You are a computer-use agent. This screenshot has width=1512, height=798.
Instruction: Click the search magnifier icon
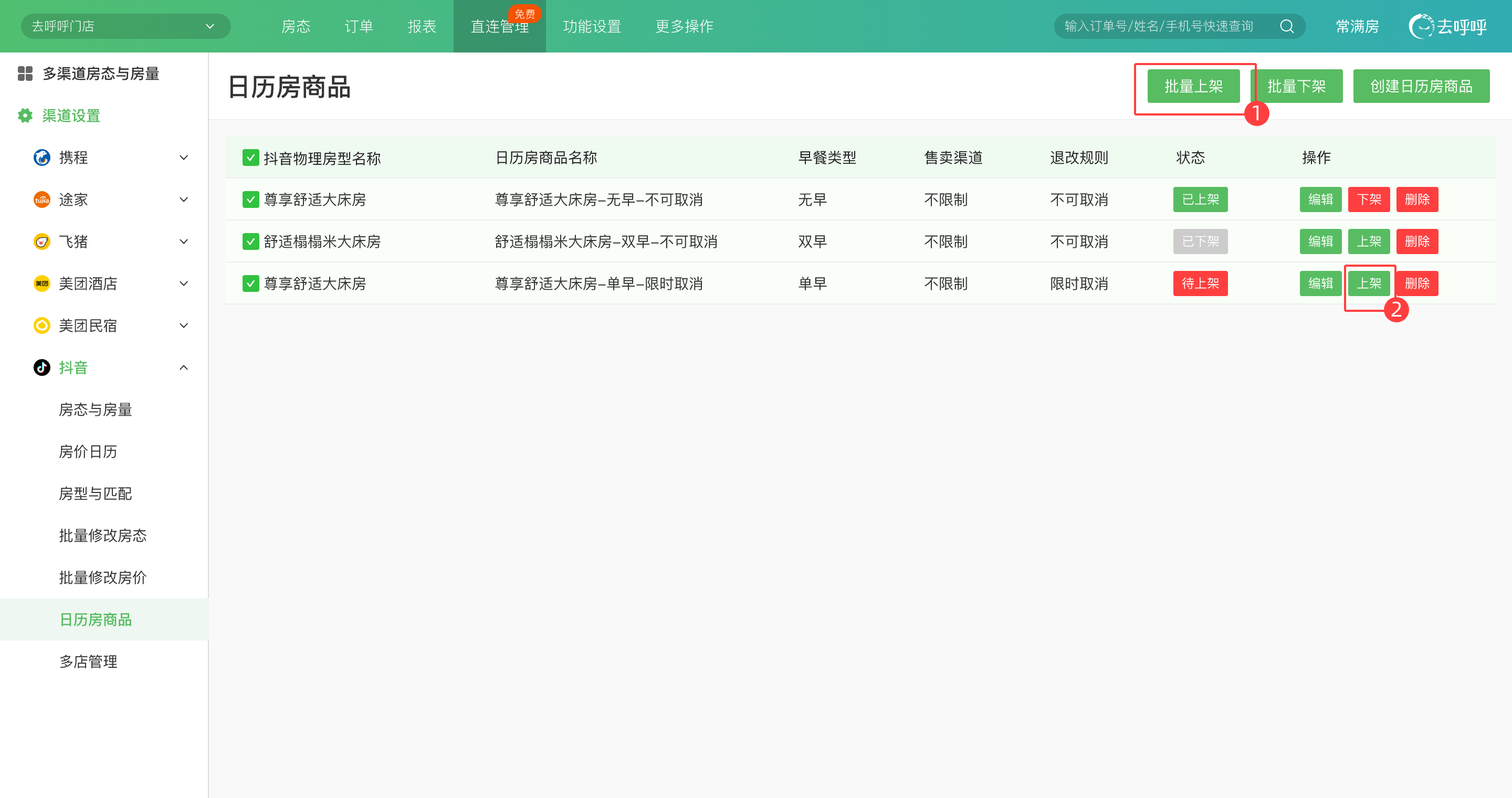click(1287, 26)
